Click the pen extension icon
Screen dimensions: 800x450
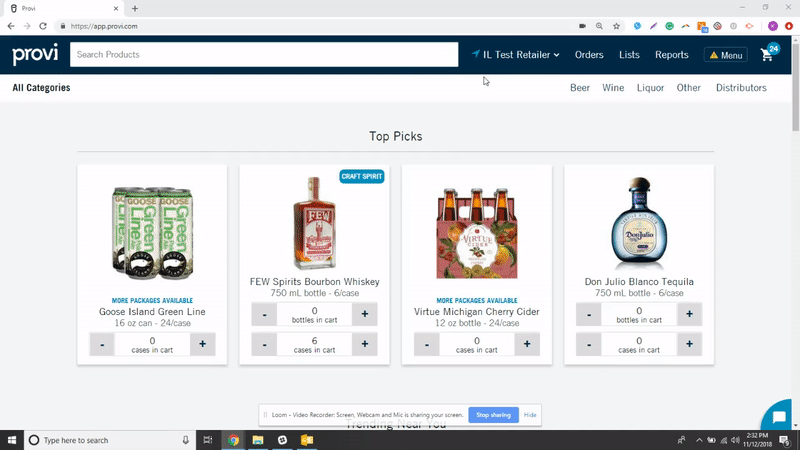[653, 26]
